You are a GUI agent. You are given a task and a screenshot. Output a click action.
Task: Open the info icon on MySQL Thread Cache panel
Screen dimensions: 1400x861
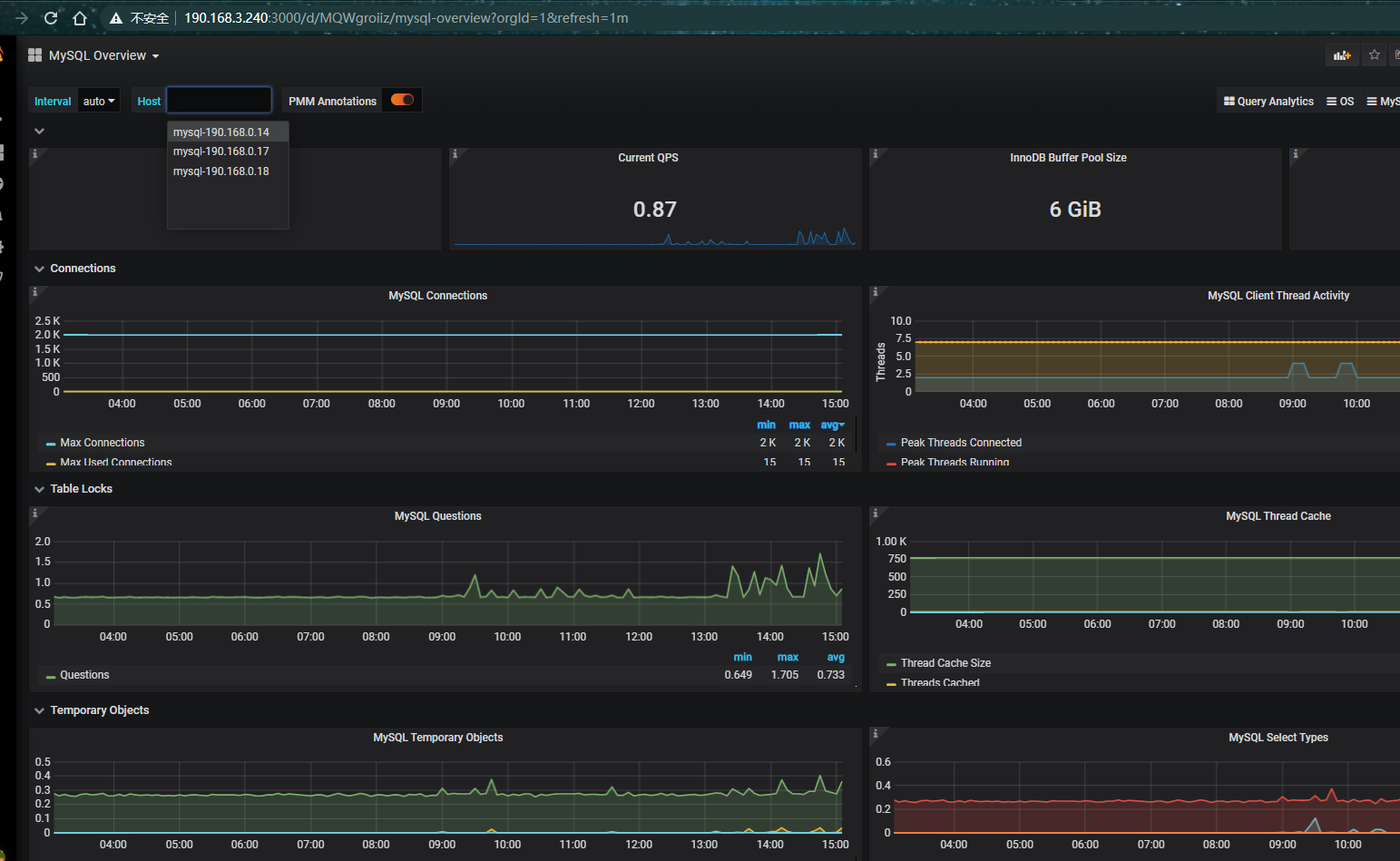pos(875,513)
